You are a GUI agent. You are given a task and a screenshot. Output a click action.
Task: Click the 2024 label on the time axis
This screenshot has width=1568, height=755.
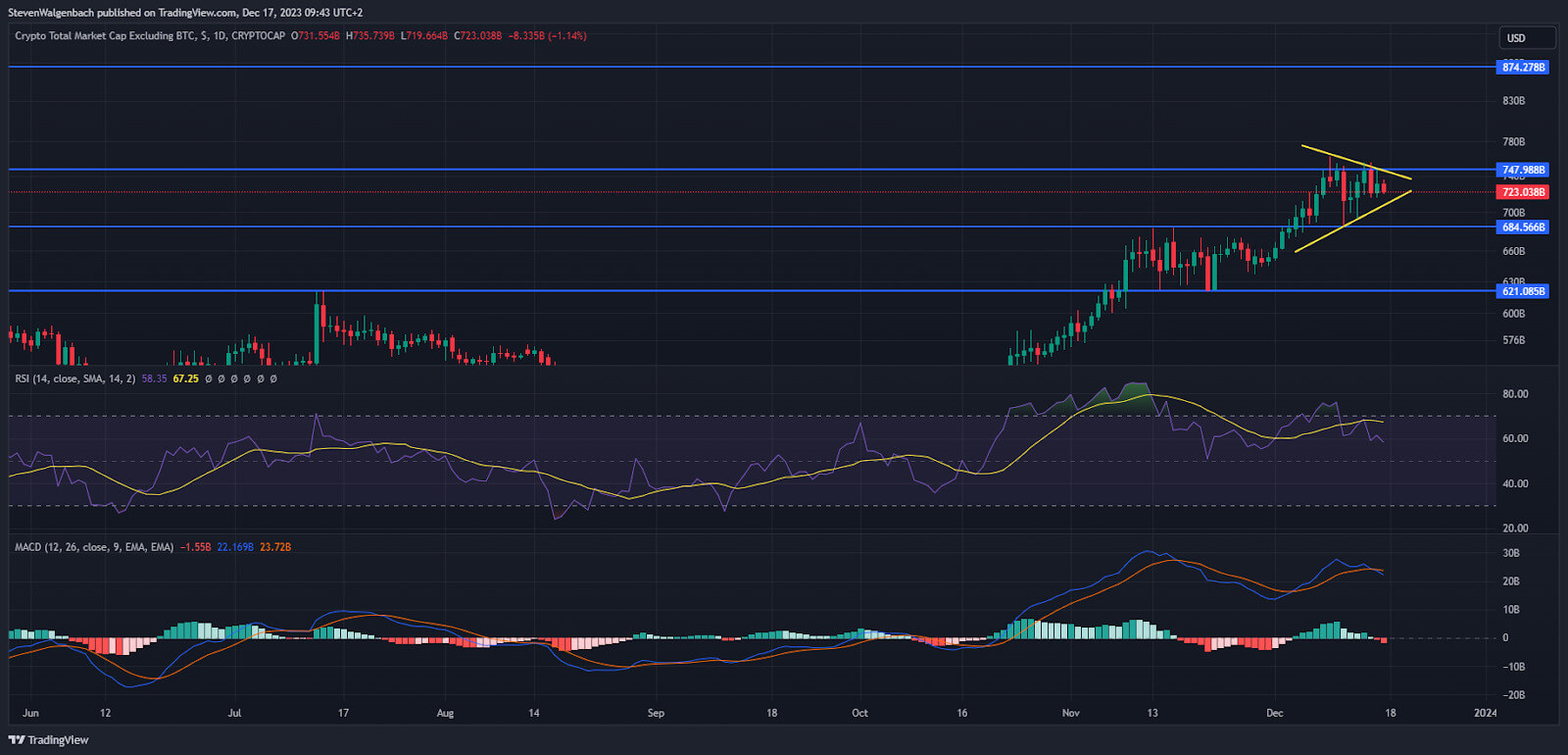pos(1486,713)
